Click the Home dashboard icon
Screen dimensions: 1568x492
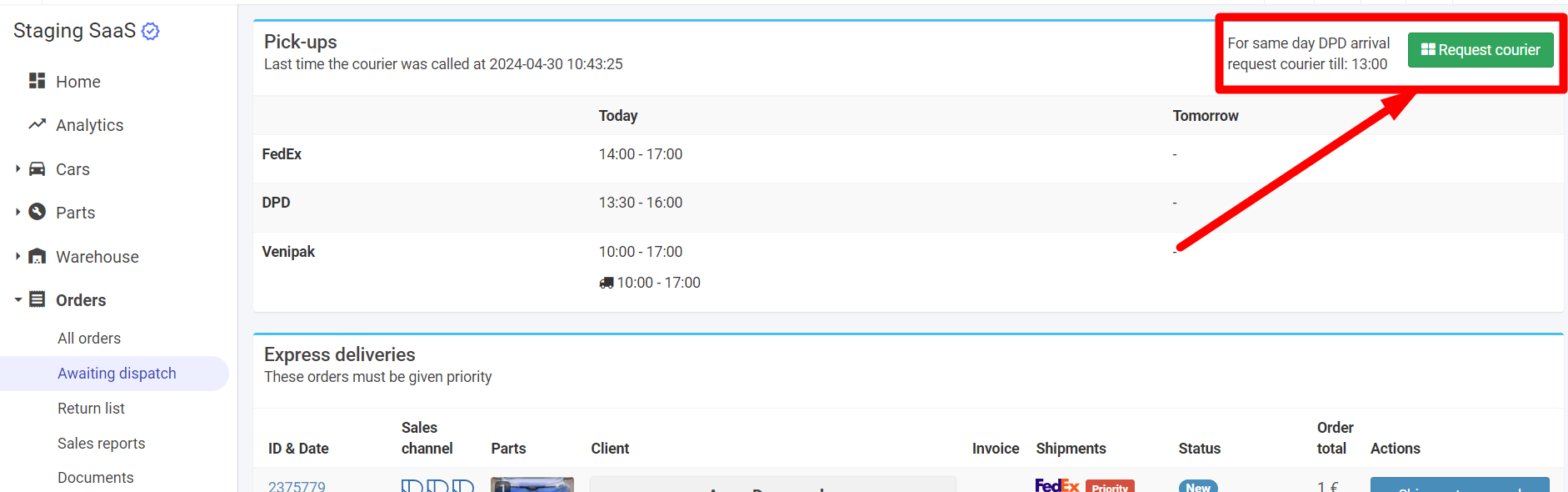coord(37,81)
